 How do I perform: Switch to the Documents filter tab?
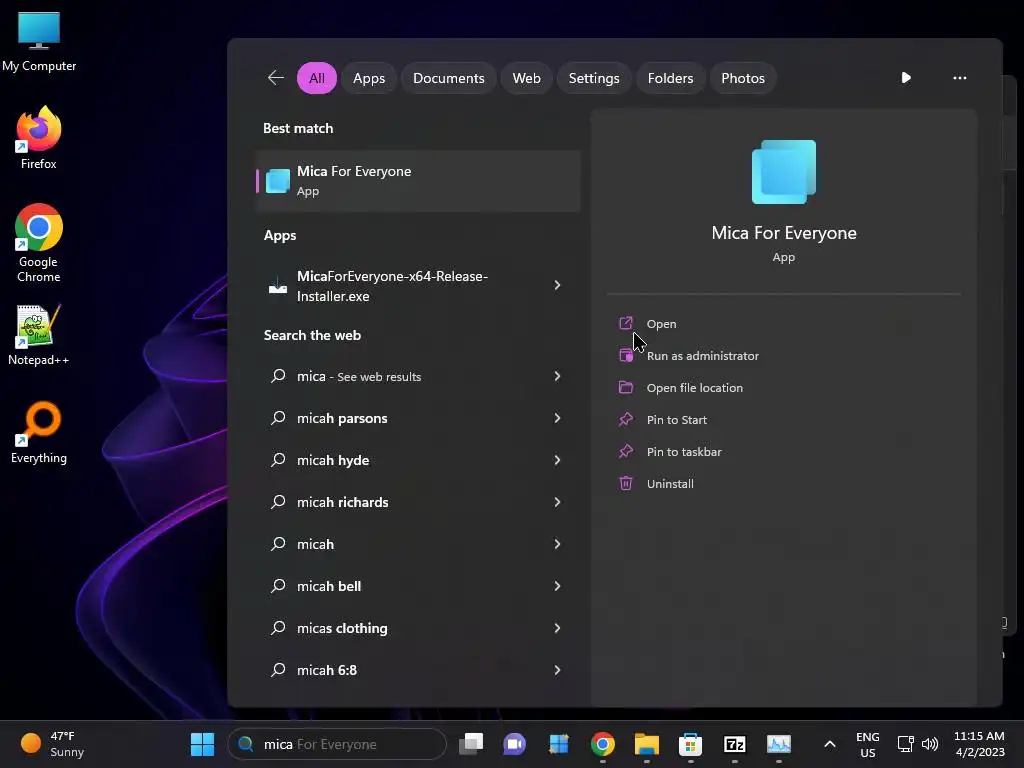click(x=449, y=78)
